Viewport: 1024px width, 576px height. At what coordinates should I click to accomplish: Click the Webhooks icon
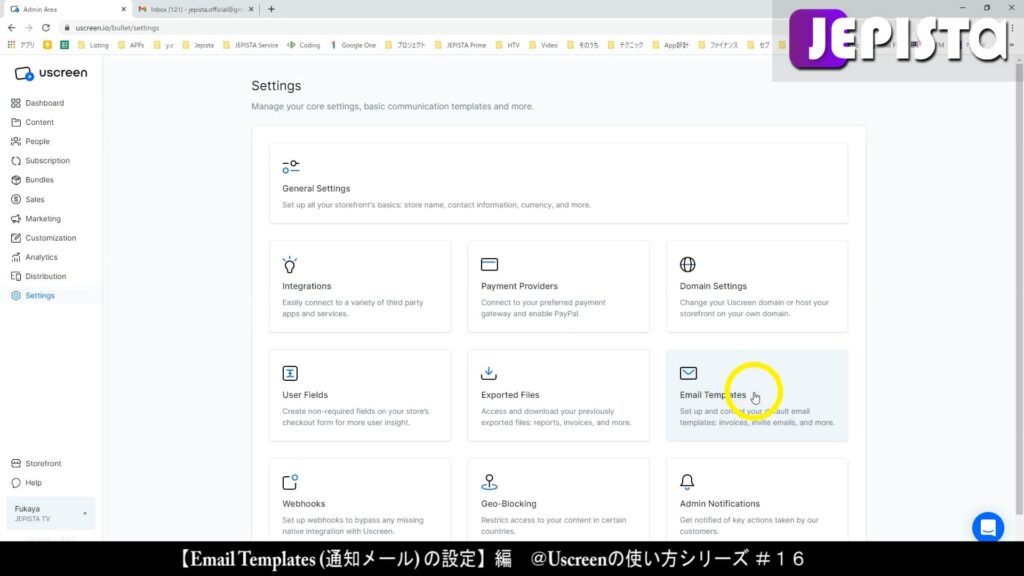click(290, 482)
